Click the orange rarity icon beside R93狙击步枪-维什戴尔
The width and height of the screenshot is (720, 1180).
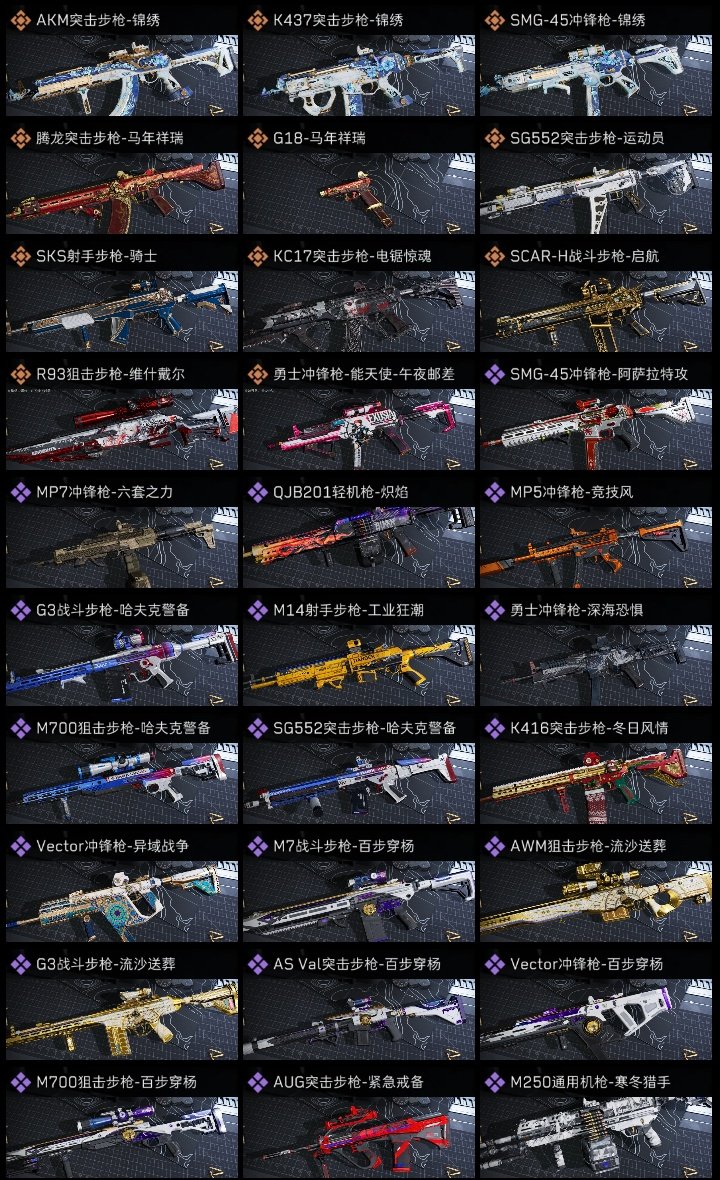pos(20,374)
